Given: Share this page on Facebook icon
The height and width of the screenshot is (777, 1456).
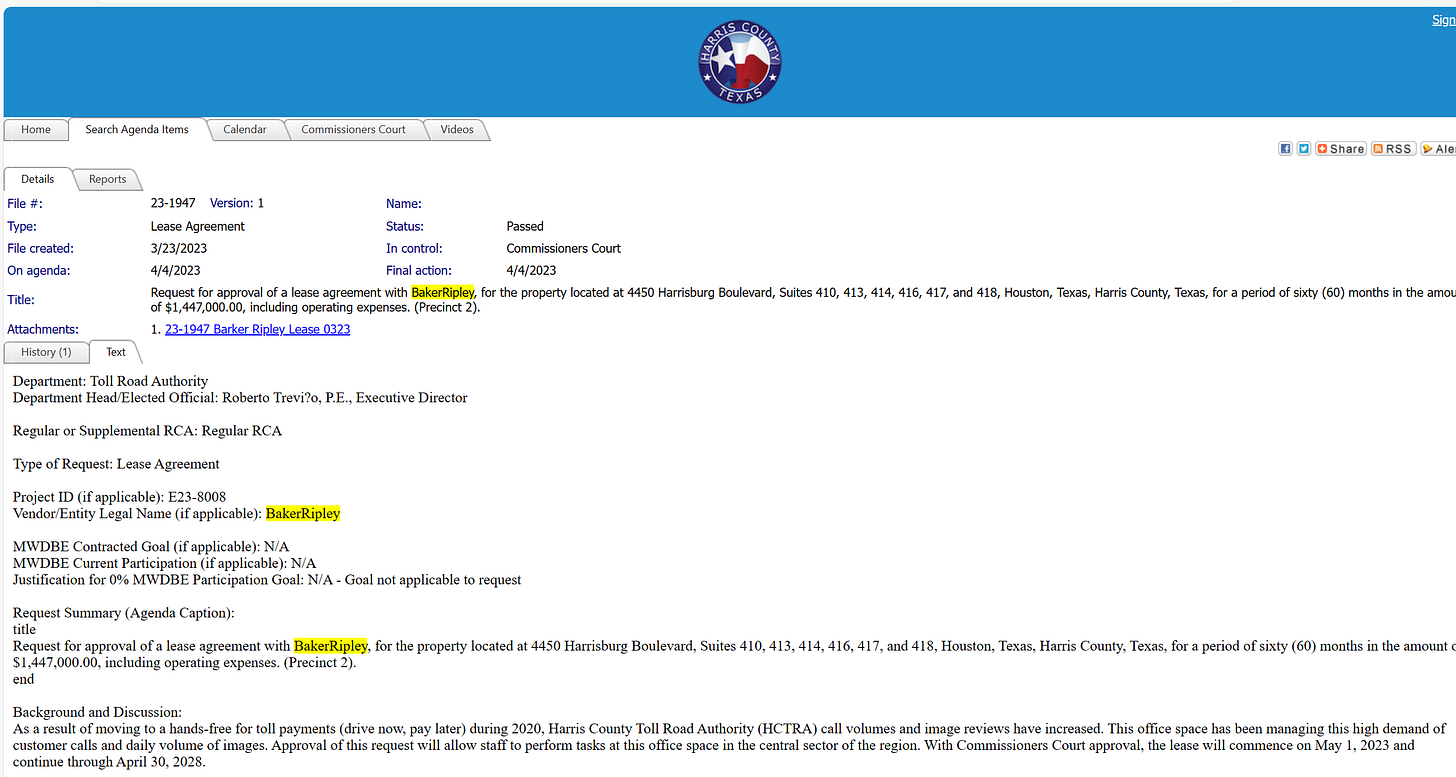Looking at the screenshot, I should 1286,148.
